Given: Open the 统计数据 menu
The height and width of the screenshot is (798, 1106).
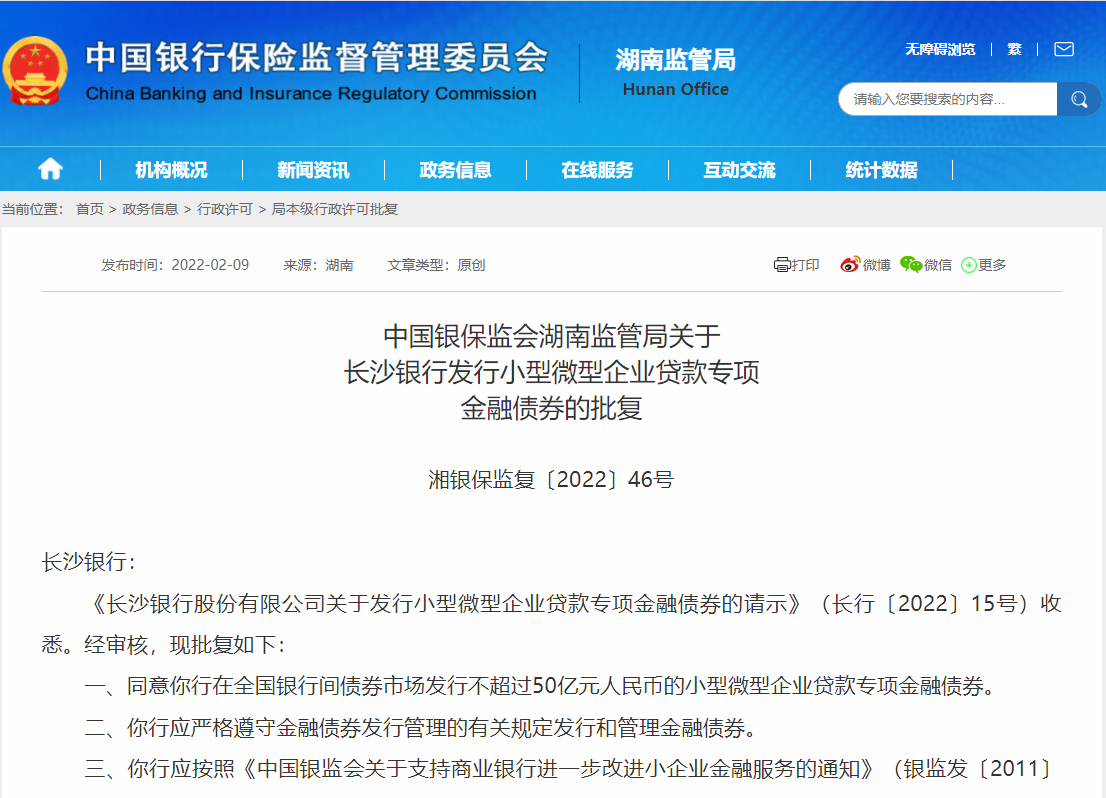Looking at the screenshot, I should tap(882, 170).
